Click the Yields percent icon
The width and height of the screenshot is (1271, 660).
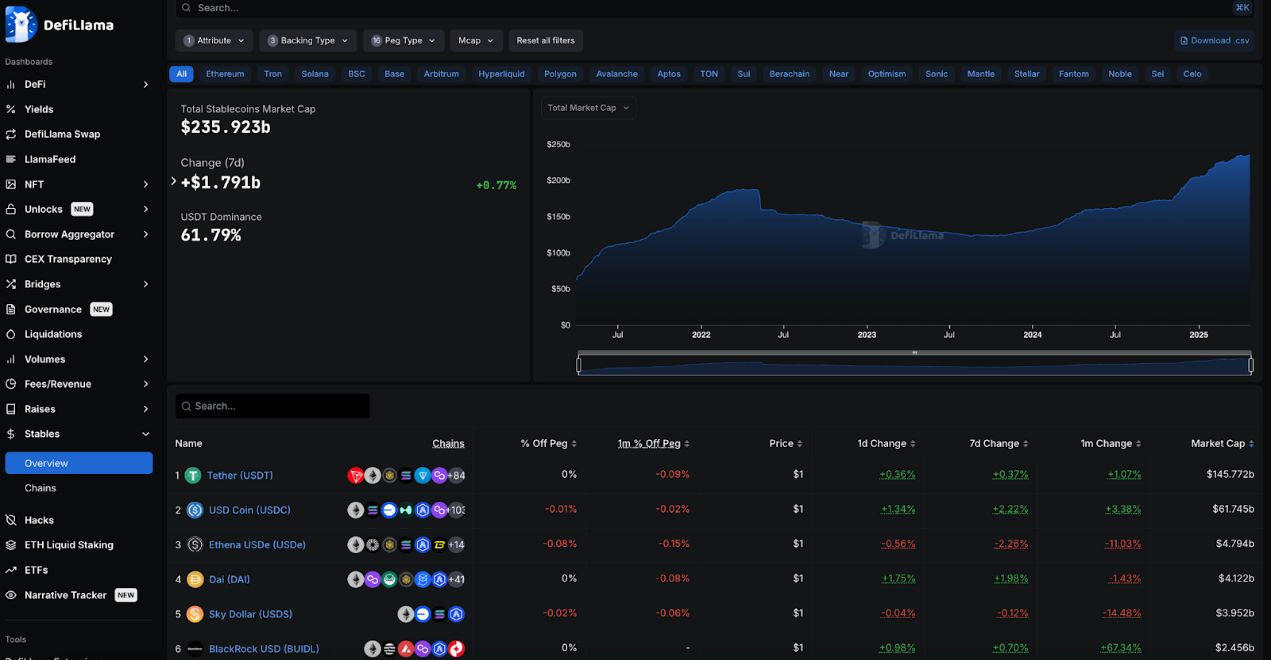11,109
